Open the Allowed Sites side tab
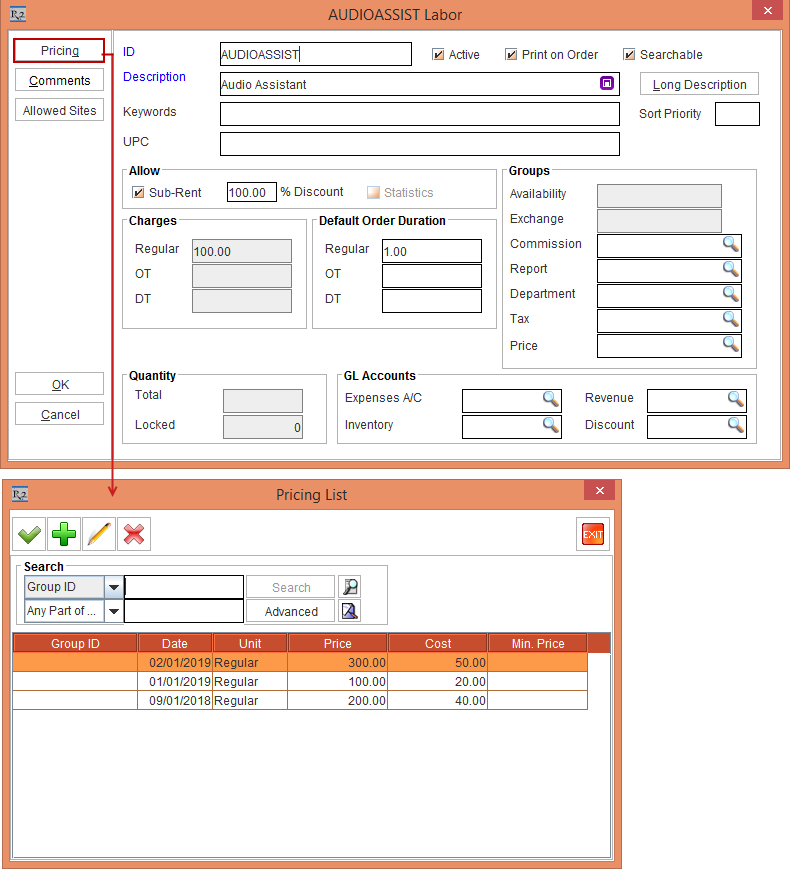 59,111
